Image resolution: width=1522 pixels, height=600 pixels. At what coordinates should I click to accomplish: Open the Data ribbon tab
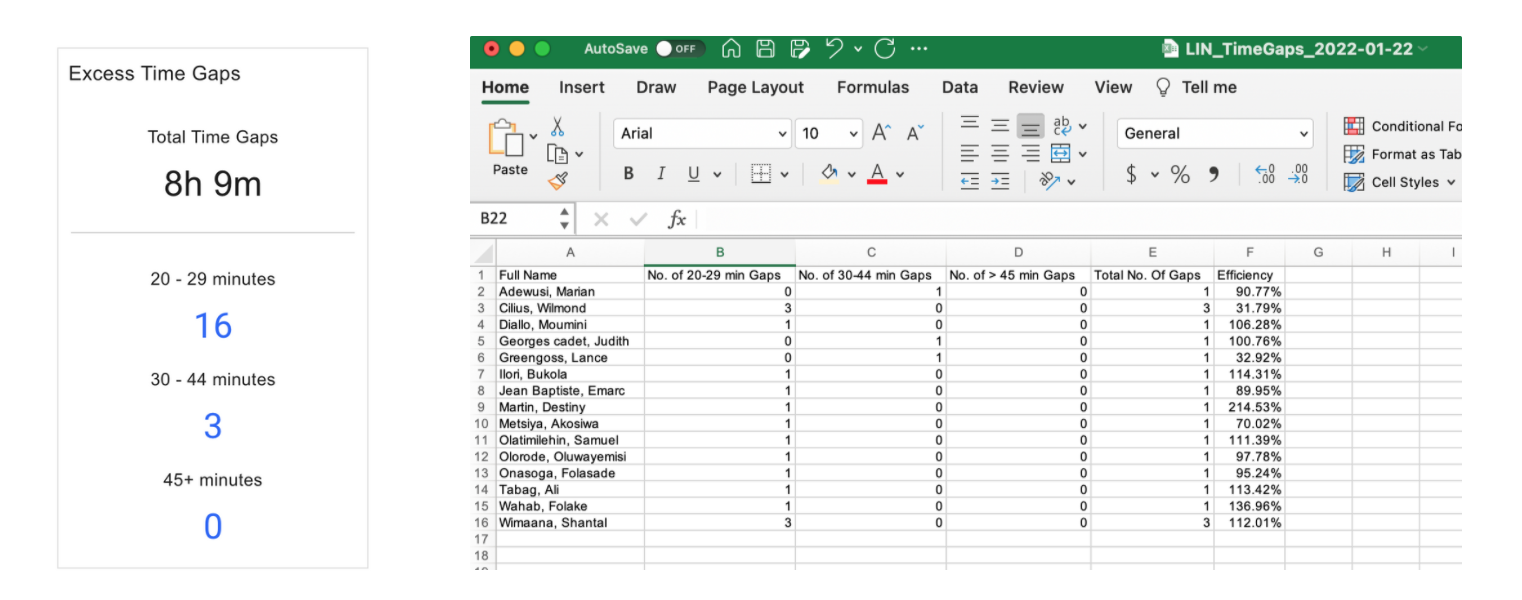(959, 87)
